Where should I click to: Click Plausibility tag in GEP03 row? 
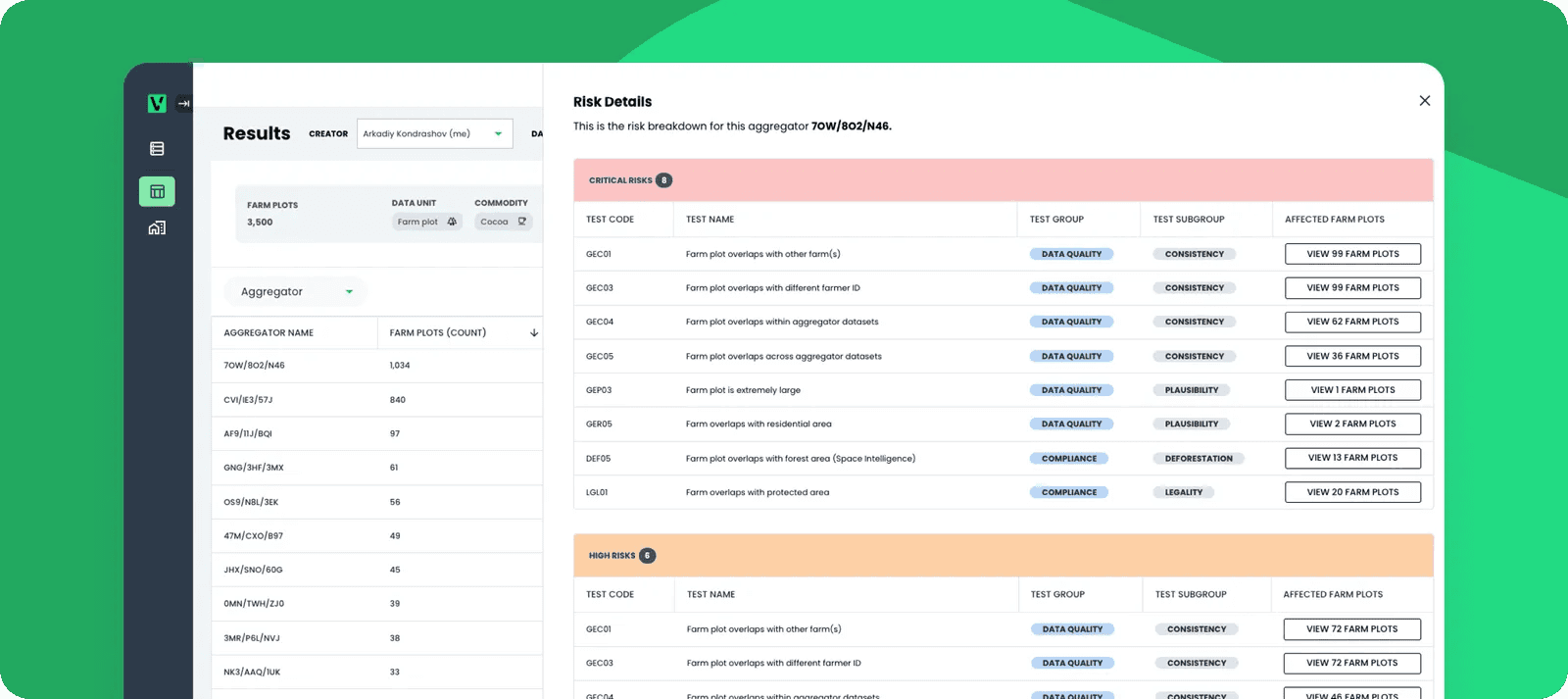point(1192,390)
